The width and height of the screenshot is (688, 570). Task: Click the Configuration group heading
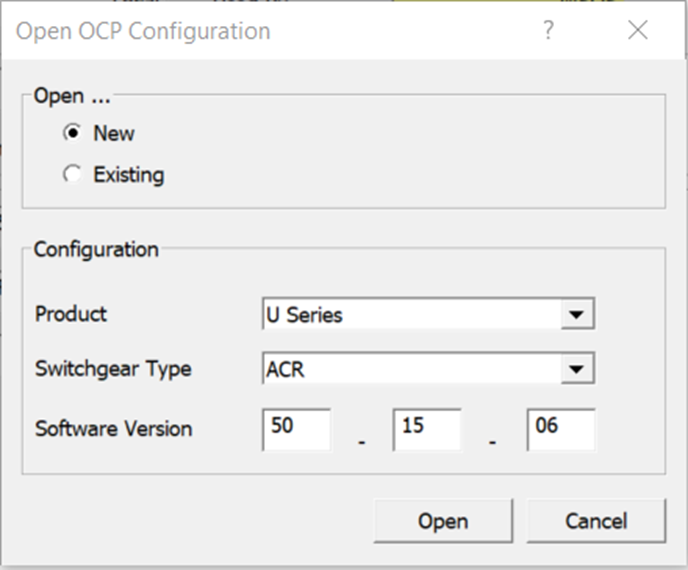[96, 250]
